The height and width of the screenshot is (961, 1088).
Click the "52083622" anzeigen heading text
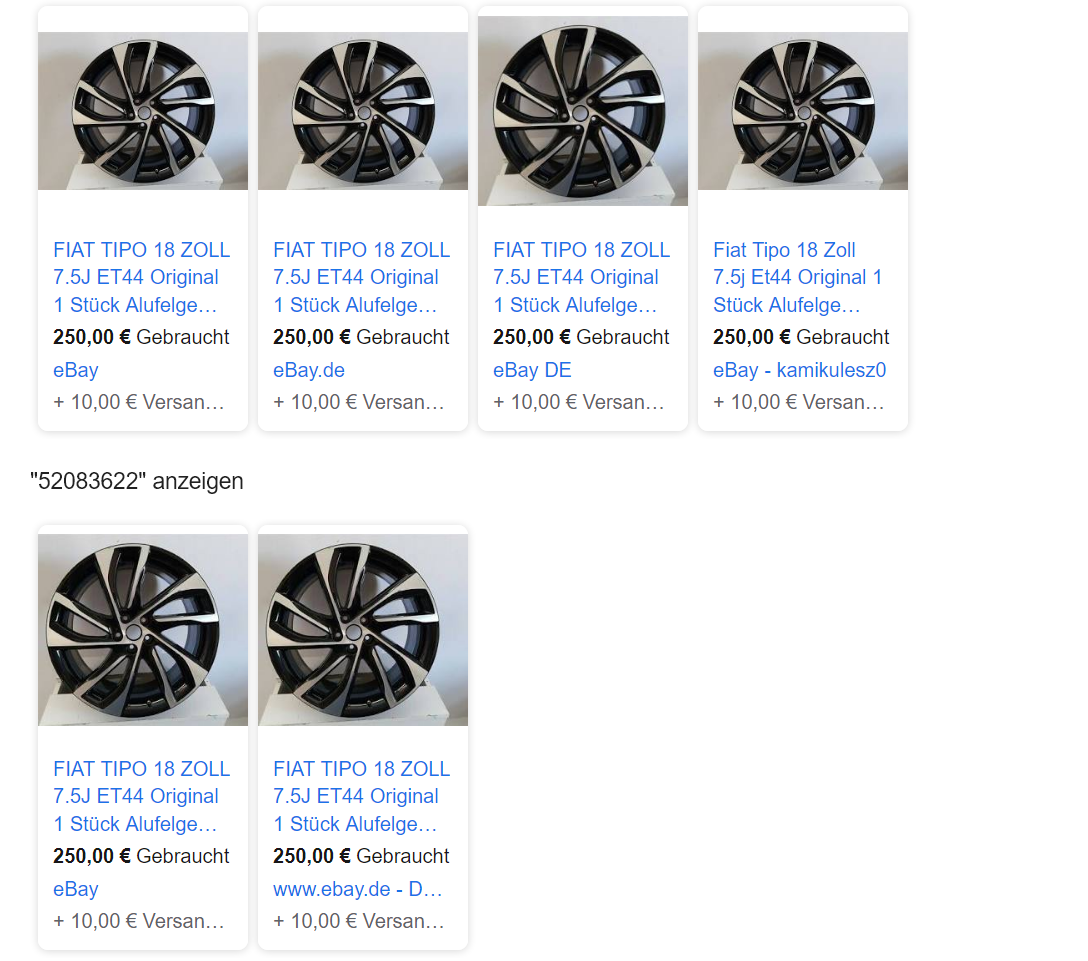click(x=137, y=481)
